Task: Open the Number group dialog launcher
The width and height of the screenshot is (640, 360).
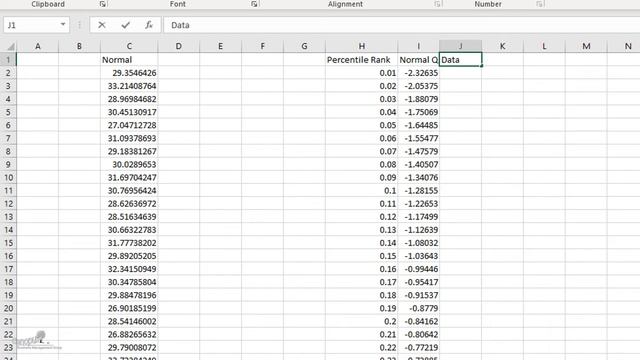Action: (539, 4)
